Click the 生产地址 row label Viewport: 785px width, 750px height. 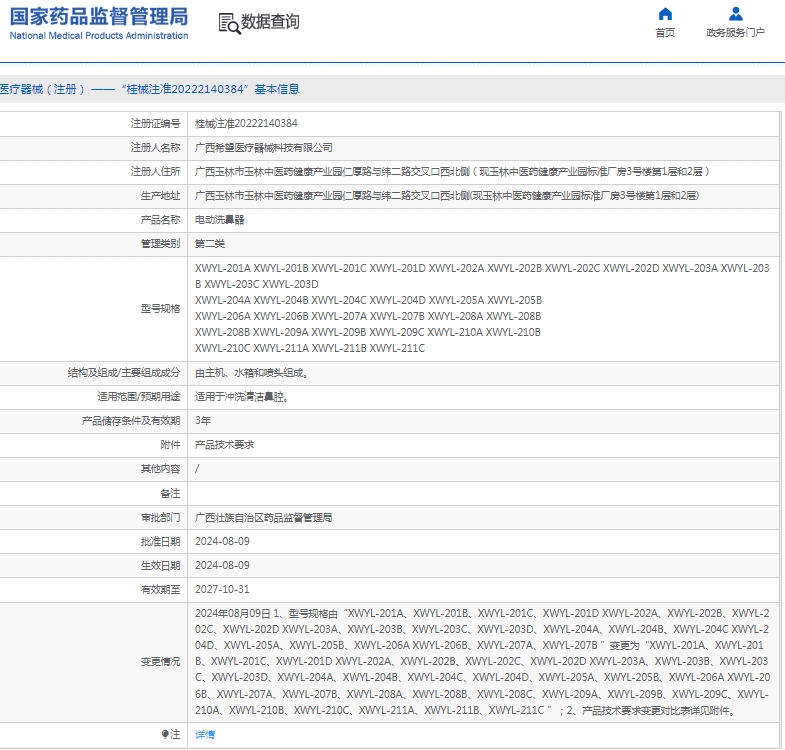click(160, 196)
